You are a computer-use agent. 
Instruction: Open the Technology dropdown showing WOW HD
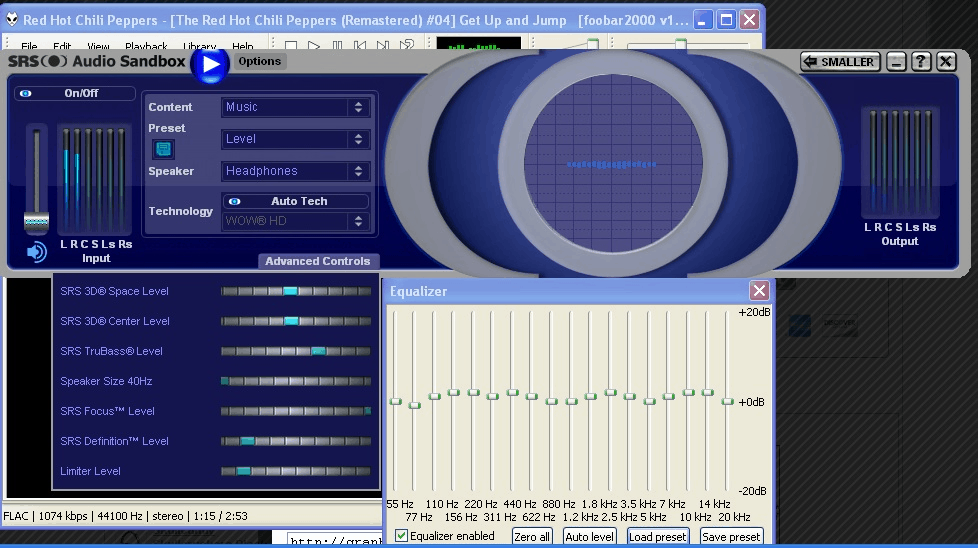point(295,221)
